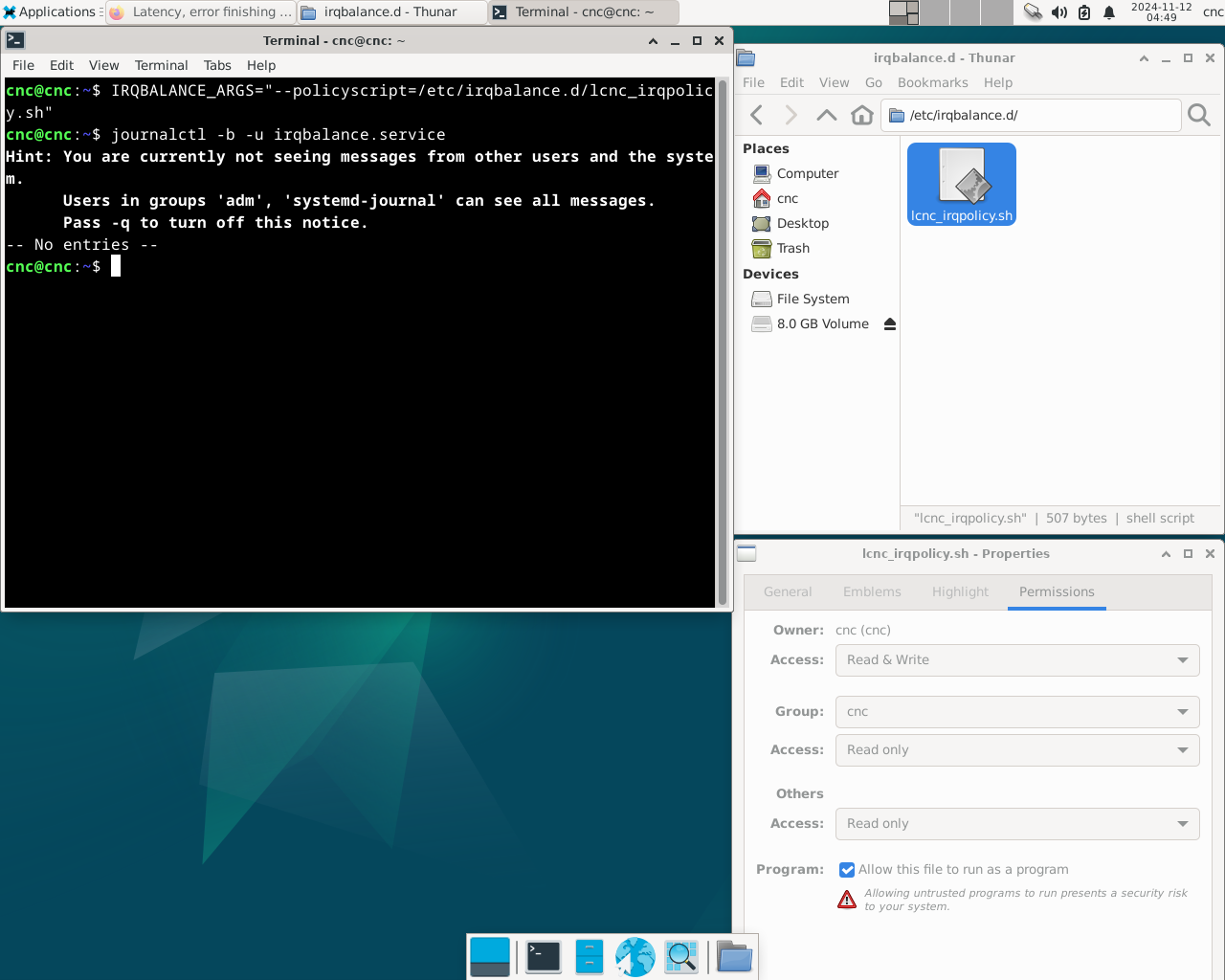Launch terminal emulator from dock
Viewport: 1225px width, 980px height.
pos(544,956)
